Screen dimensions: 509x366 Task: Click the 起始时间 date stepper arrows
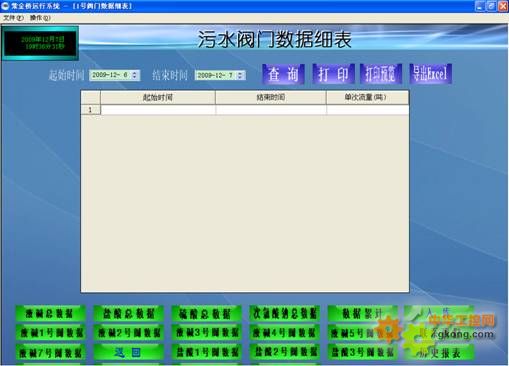135,75
